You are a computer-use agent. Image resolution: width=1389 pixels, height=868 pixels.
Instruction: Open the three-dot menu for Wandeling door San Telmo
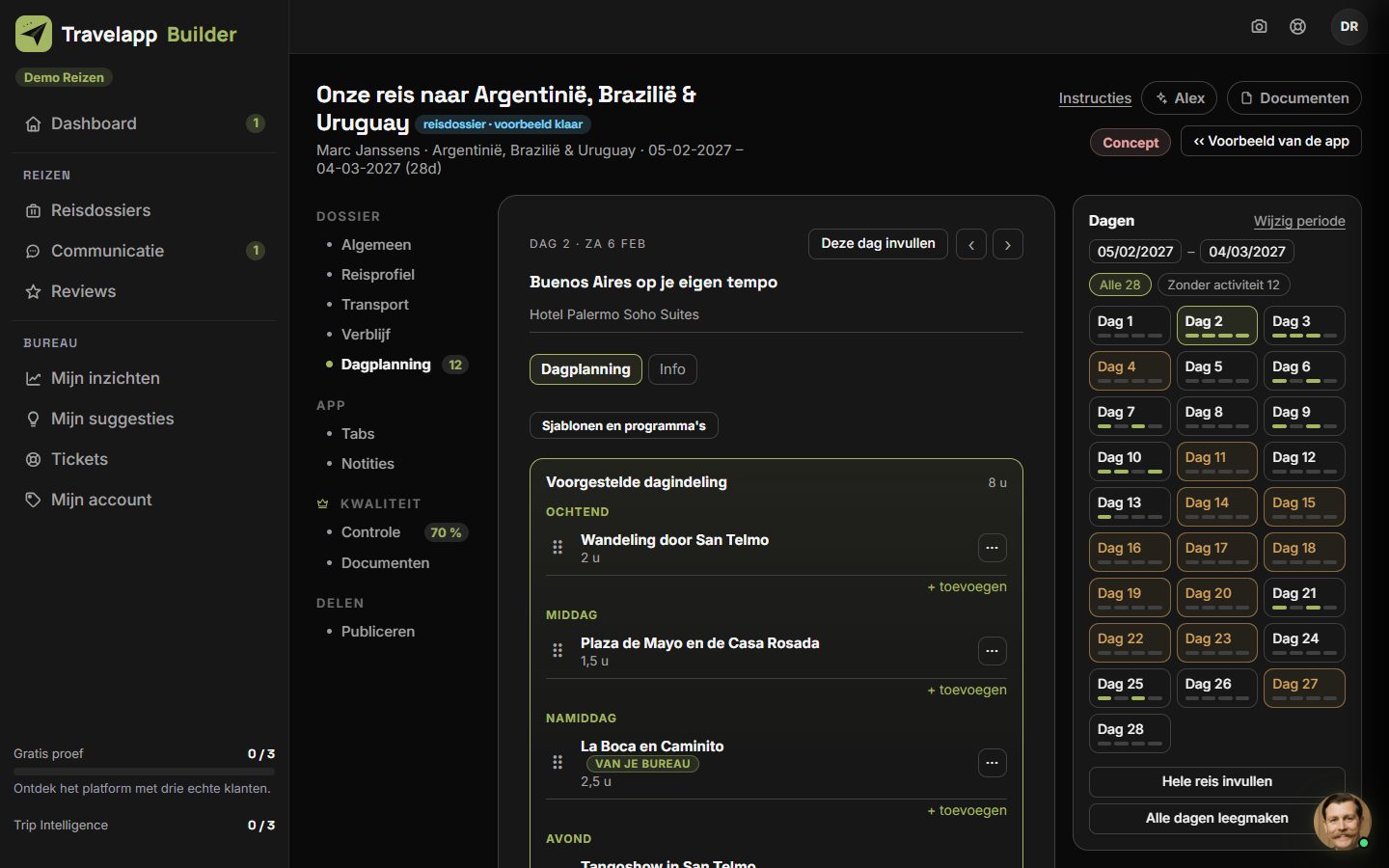point(992,548)
